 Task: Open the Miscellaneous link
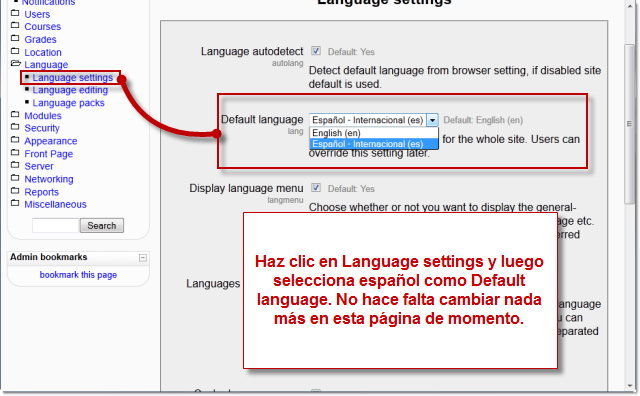coord(56,205)
